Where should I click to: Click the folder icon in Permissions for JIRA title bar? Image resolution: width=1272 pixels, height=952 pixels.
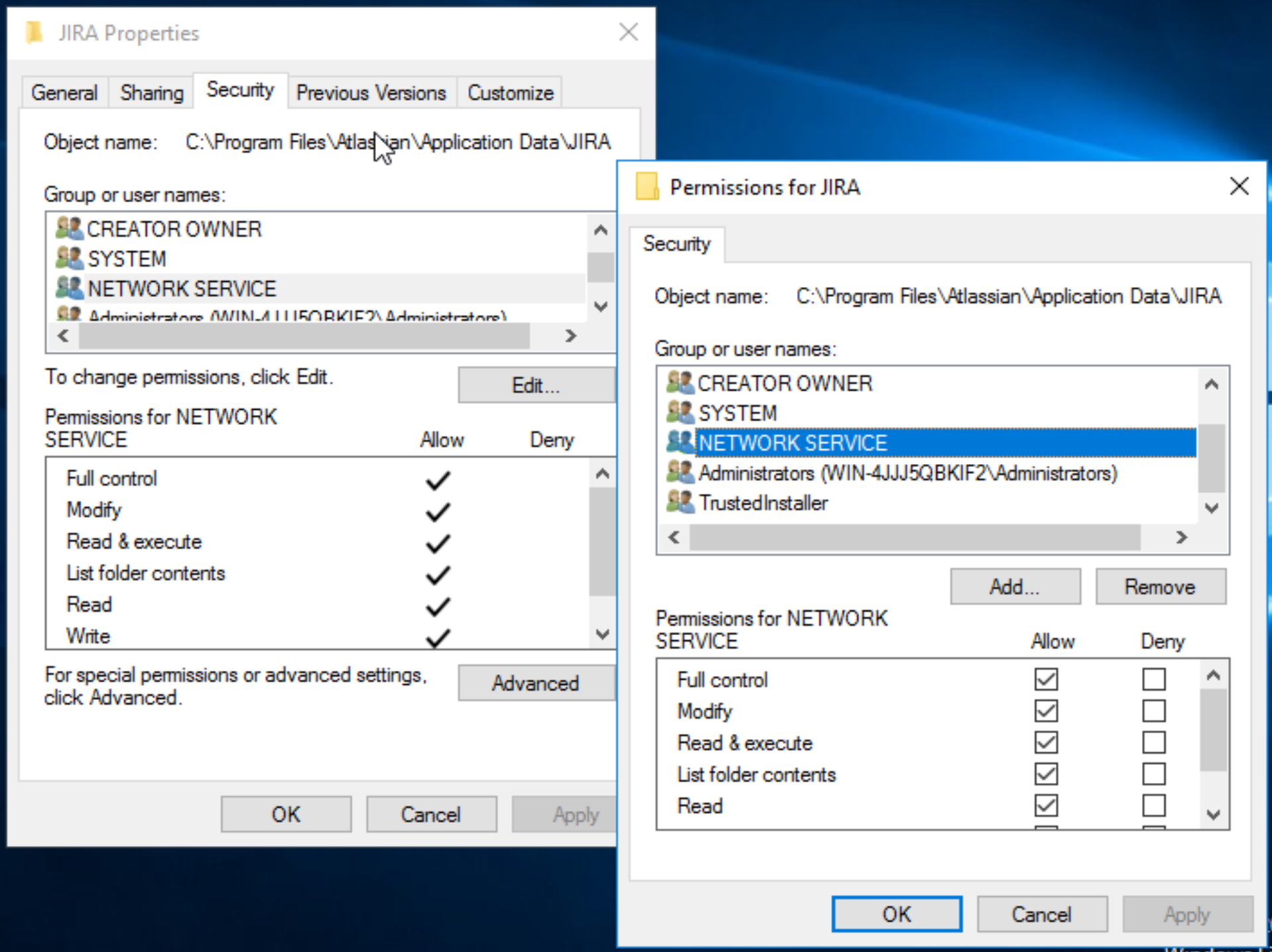tap(647, 186)
